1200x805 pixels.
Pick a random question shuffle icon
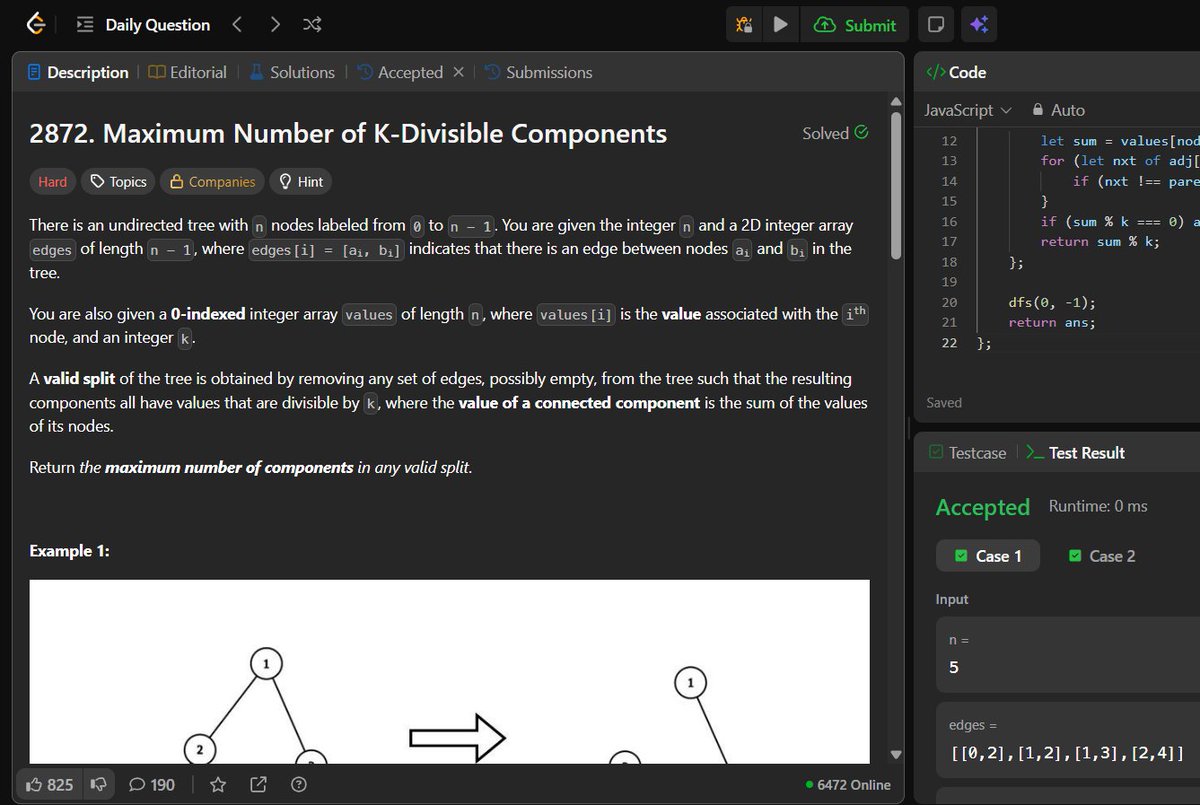click(x=311, y=25)
